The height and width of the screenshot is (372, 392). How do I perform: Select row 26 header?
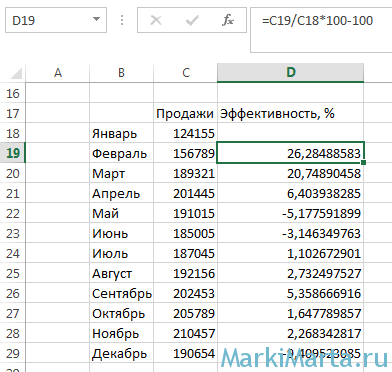coord(13,293)
